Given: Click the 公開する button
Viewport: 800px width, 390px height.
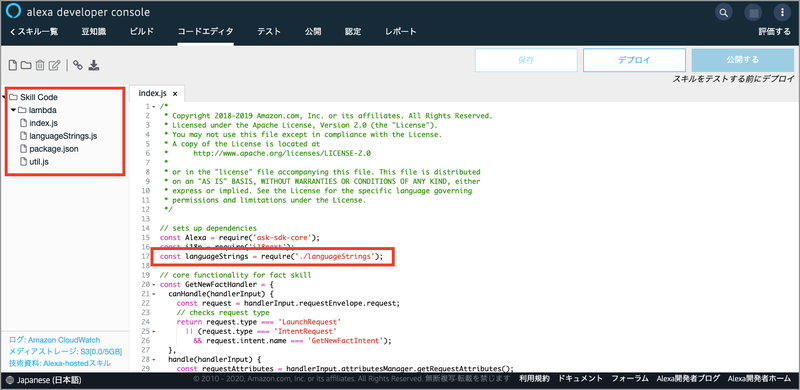Looking at the screenshot, I should tap(742, 60).
